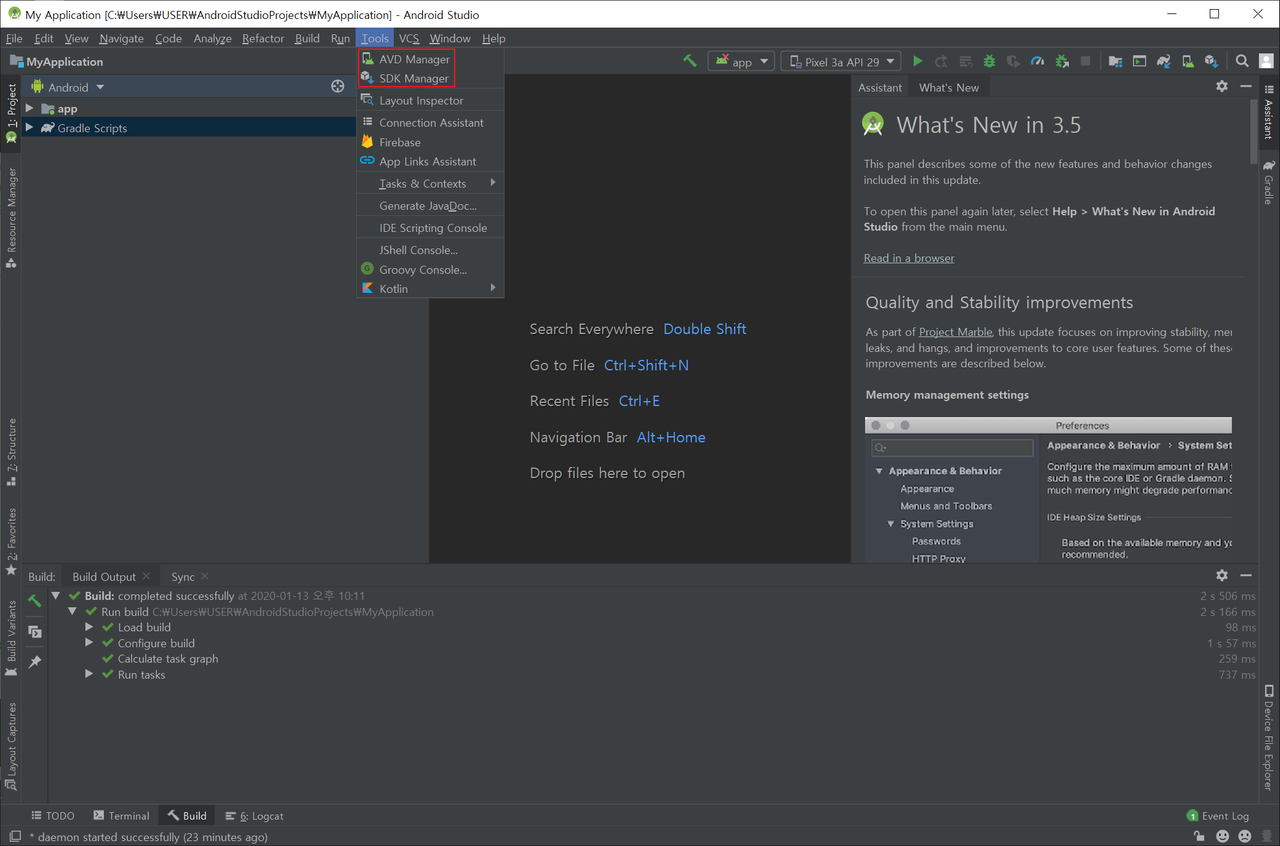Select the 'Calculate task graph' build row
Viewport: 1280px width, 846px height.
point(168,658)
